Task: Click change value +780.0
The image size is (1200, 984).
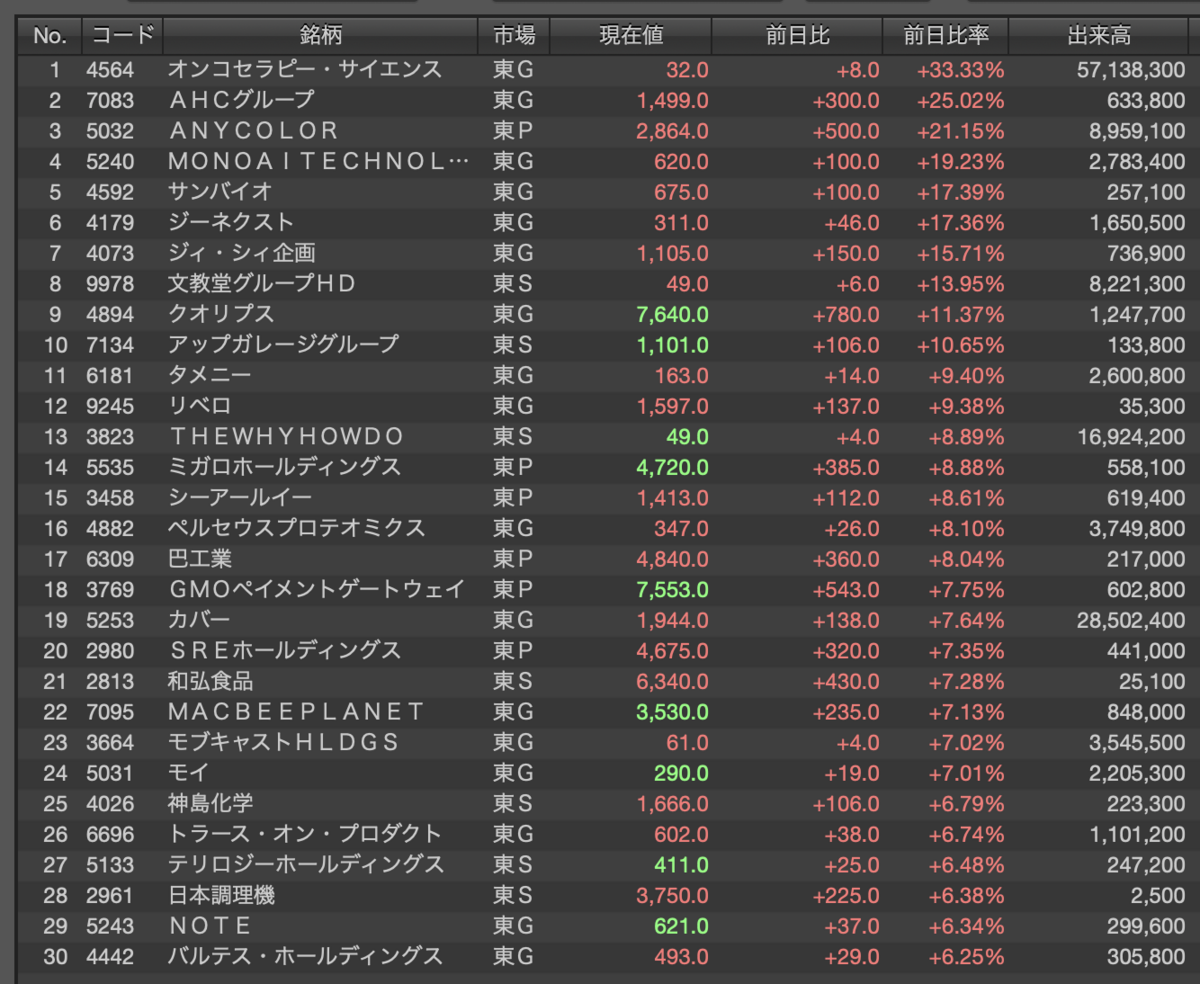Action: (846, 314)
